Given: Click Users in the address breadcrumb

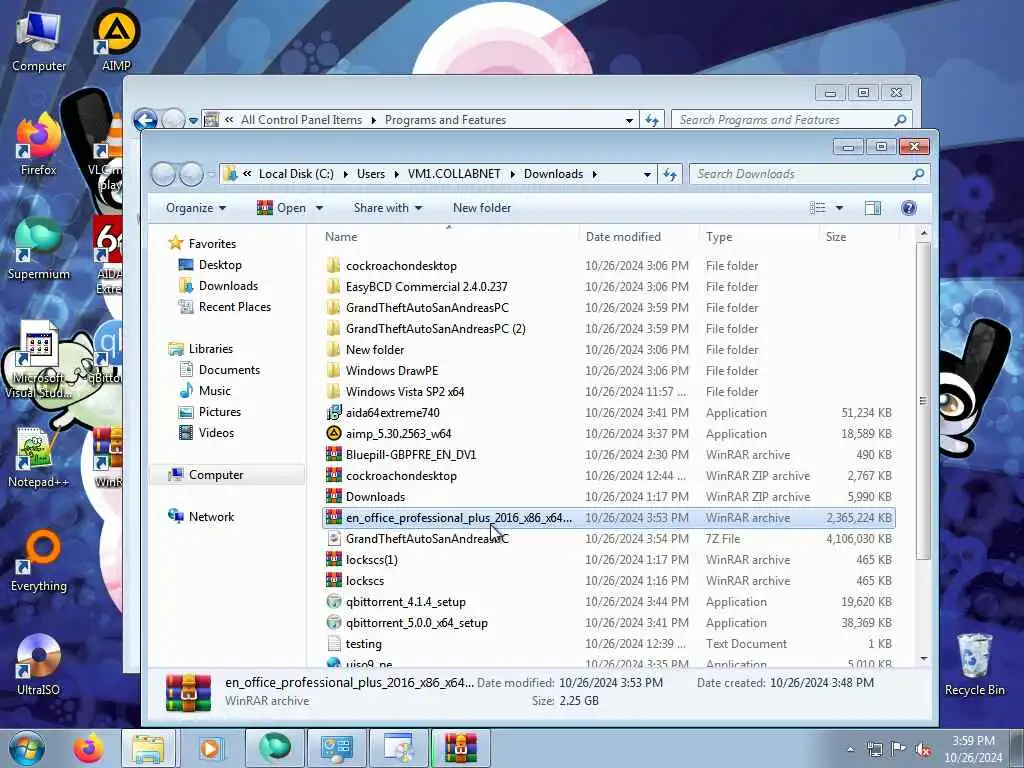Looking at the screenshot, I should pos(371,174).
